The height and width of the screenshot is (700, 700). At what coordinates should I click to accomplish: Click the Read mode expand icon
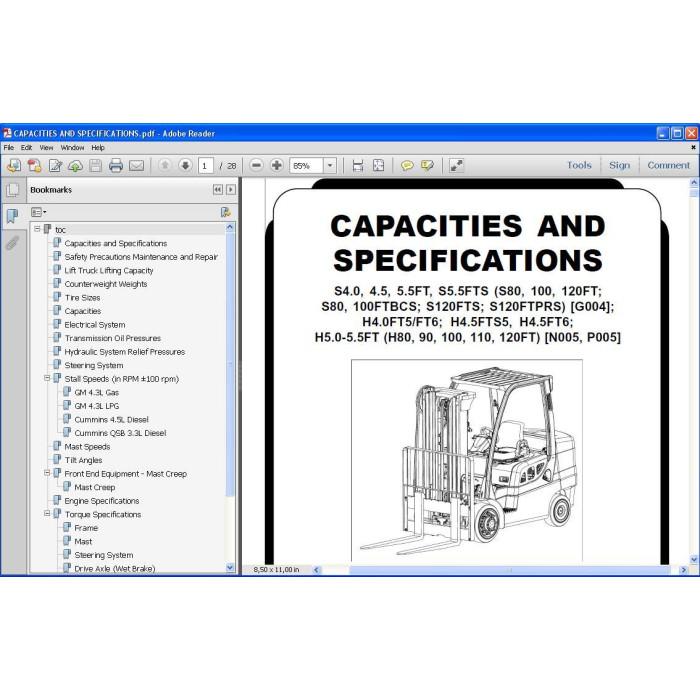[456, 166]
